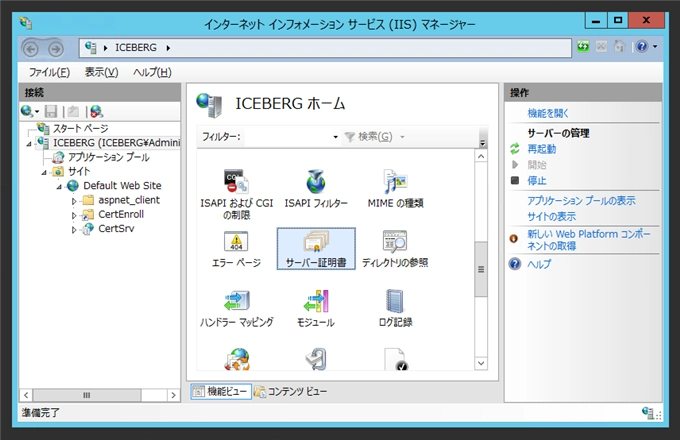Click the stop (停止) square icon
The width and height of the screenshot is (680, 440).
pos(515,180)
